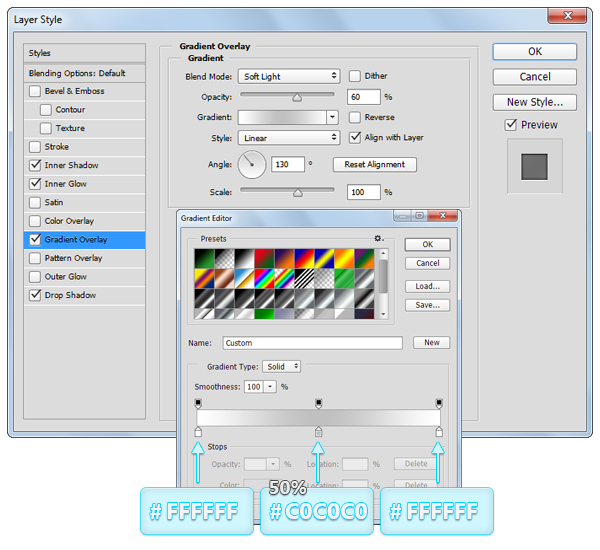Adjust the Opacity slider handle
600x550 pixels.
[297, 97]
